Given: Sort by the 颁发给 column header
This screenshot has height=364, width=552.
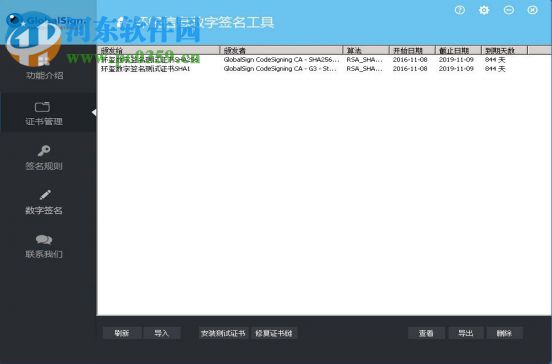Looking at the screenshot, I should click(x=158, y=50).
